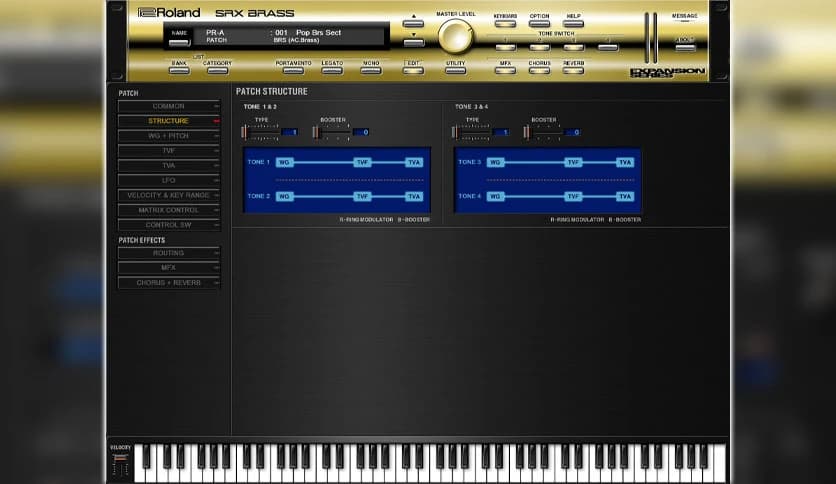The image size is (836, 484).
Task: Click the Tone 3 & 4 TYPE slider
Action: click(471, 132)
